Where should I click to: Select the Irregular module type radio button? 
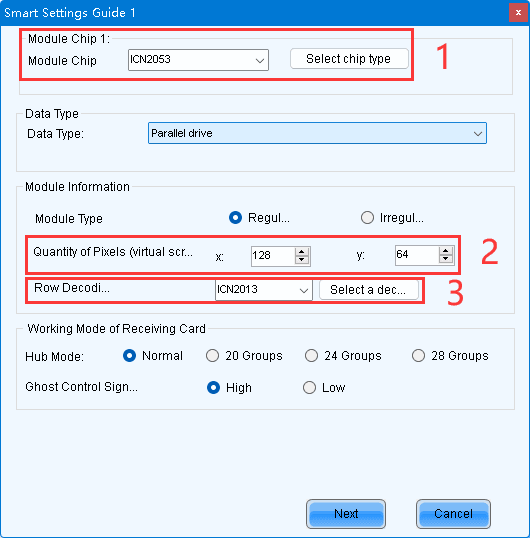coord(367,218)
